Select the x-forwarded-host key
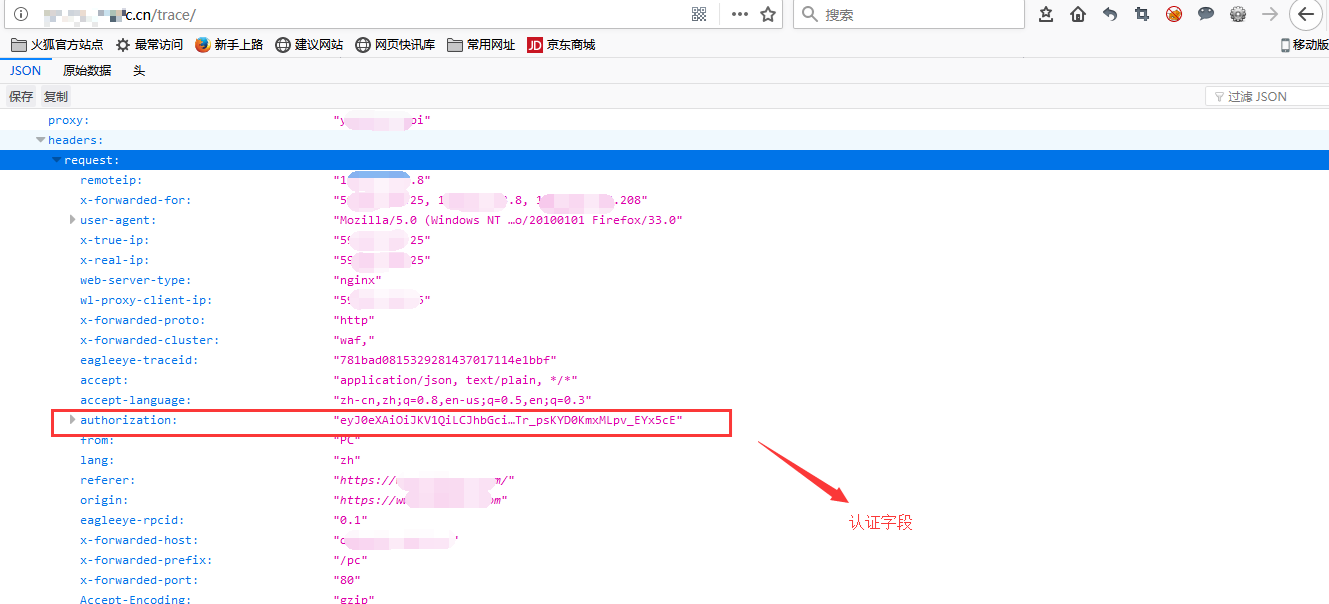Screen dimensions: 1329x604 click(139, 540)
